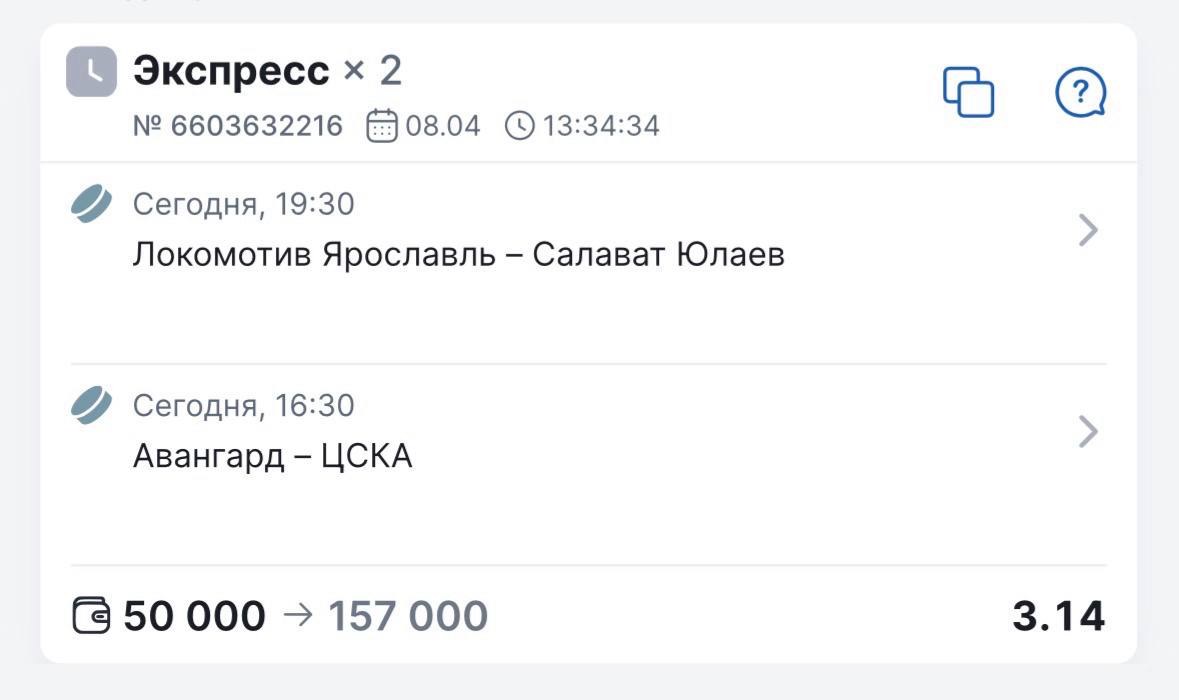Click bet number 6603632216
1179x700 pixels.
pos(238,127)
